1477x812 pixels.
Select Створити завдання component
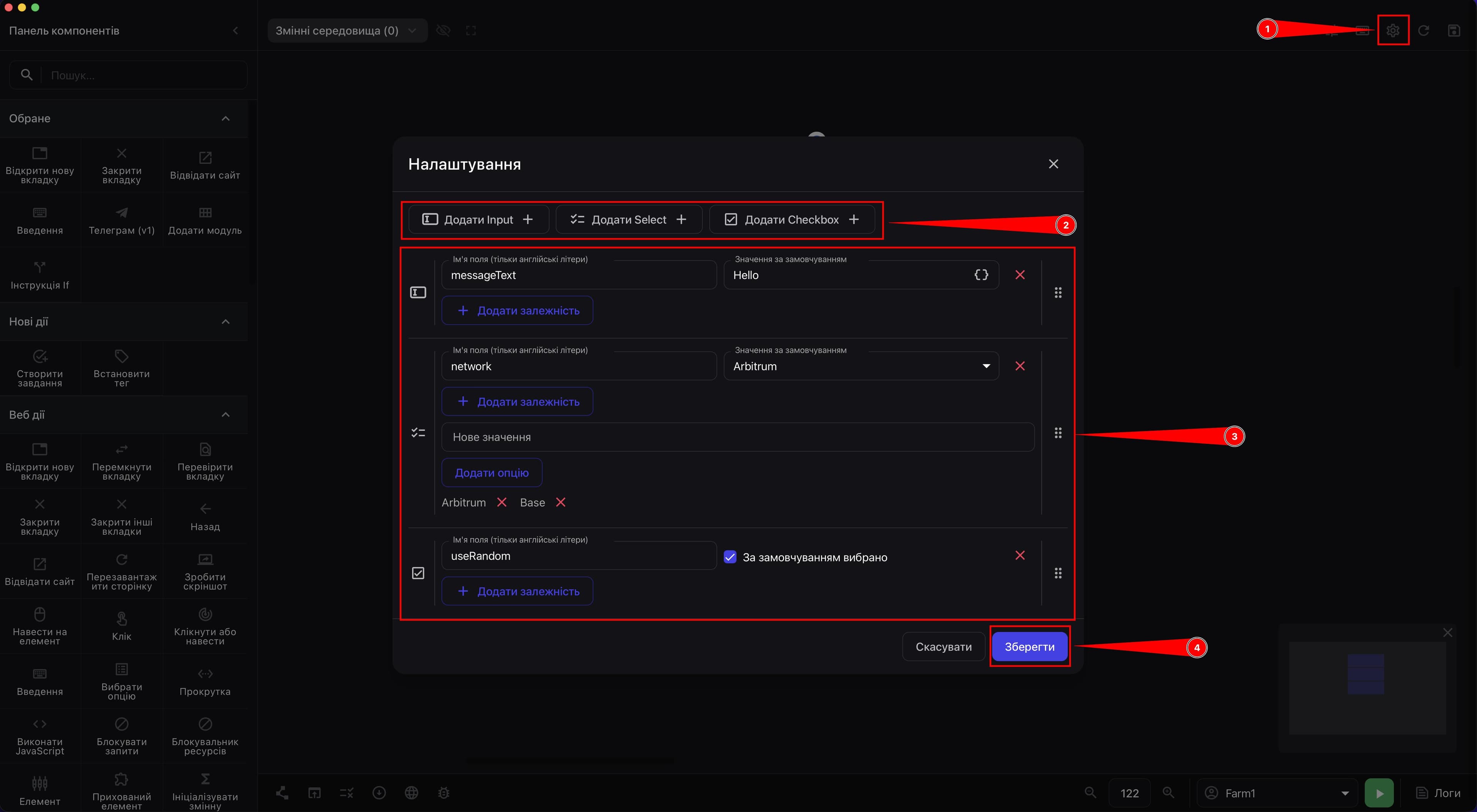pyautogui.click(x=40, y=368)
